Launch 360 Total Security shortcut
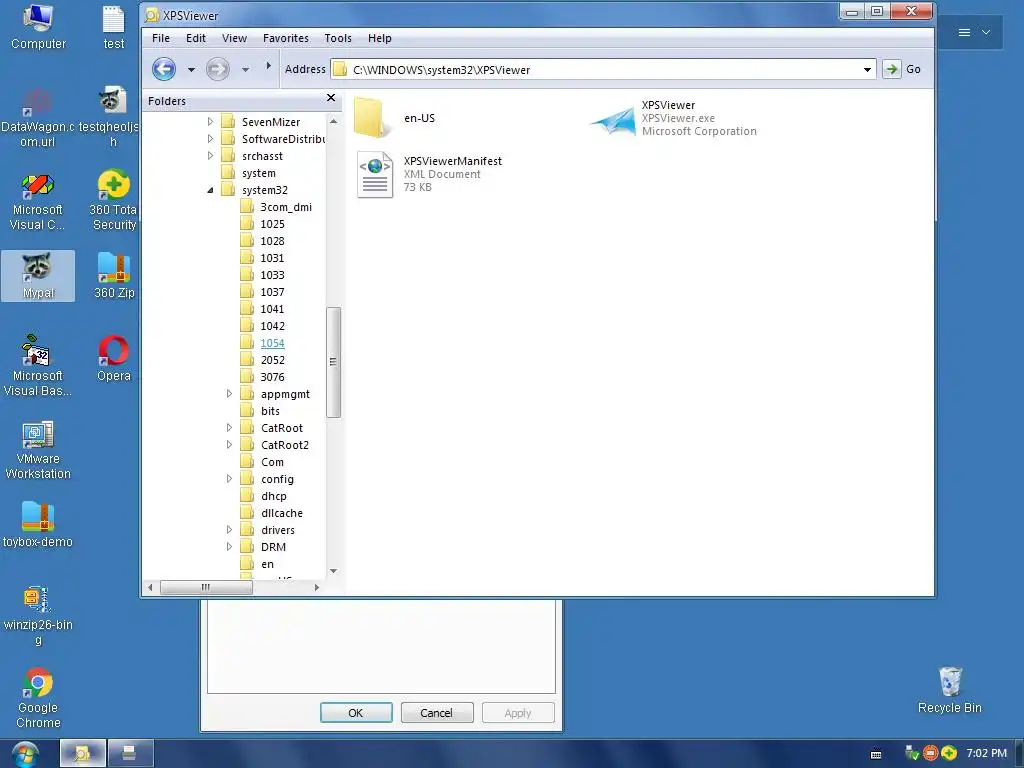Viewport: 1024px width, 768px height. 114,201
